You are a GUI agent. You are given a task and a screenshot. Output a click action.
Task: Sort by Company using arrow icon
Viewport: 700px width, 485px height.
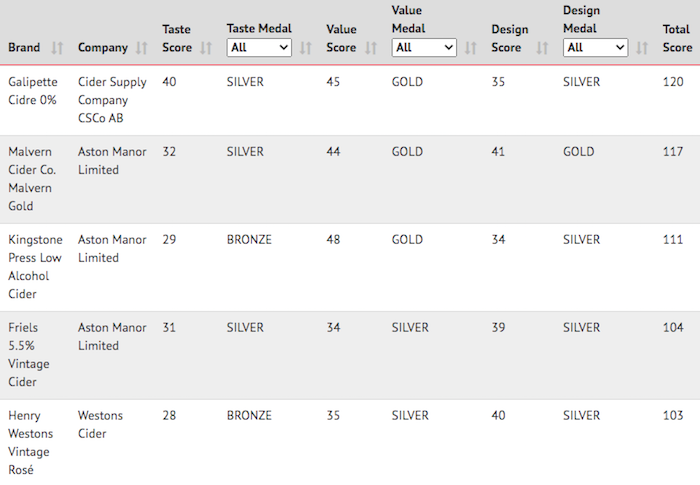142,48
